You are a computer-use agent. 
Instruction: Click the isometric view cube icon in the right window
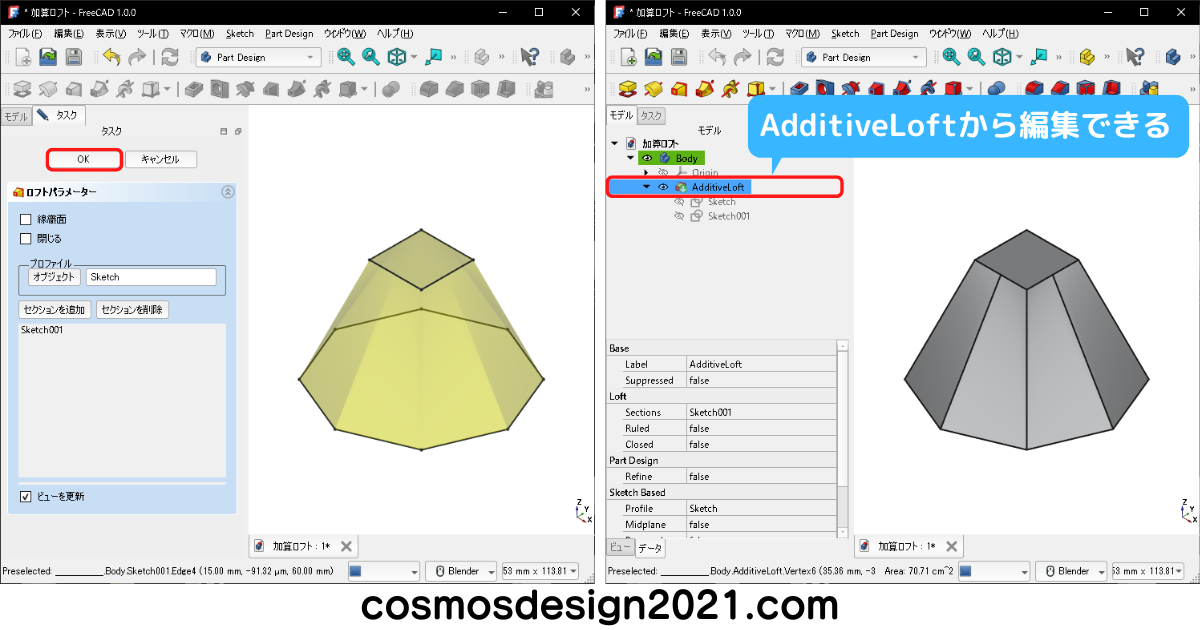[1002, 57]
